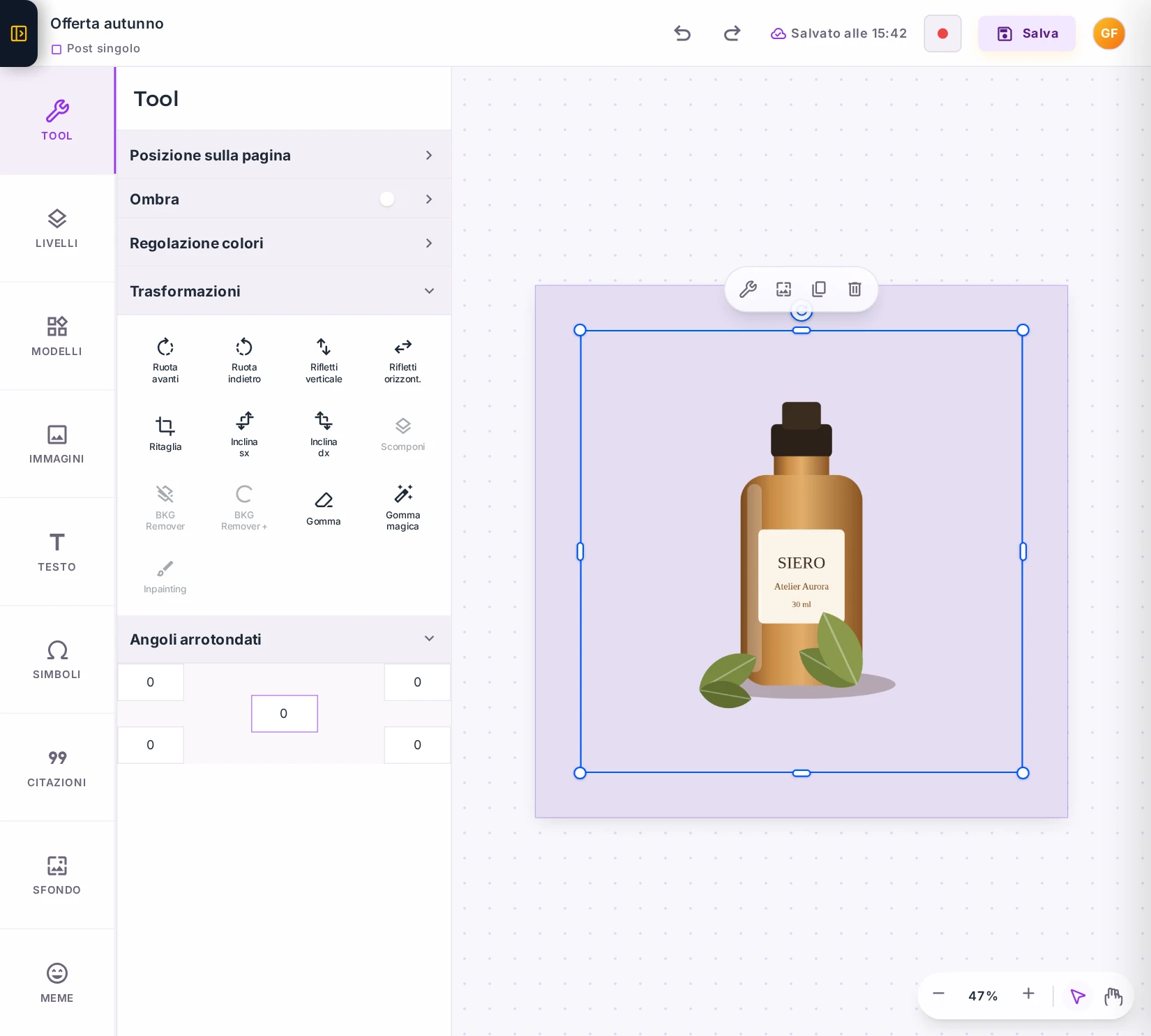Open the Meme sidebar tab

(x=57, y=983)
